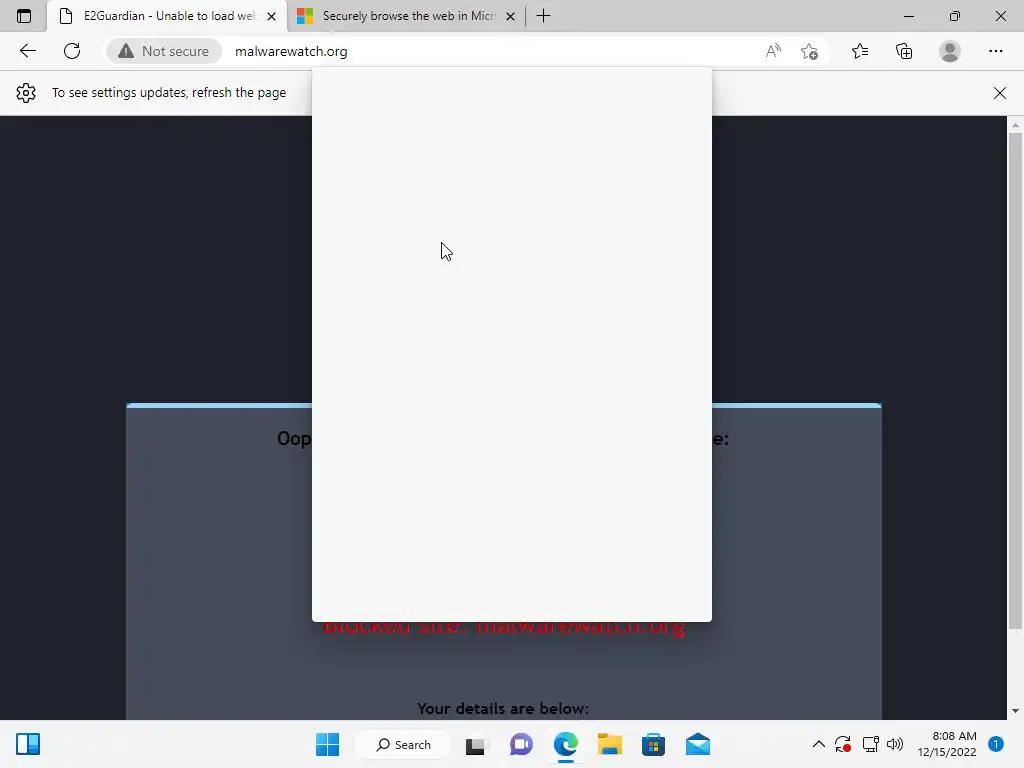Open Task View on taskbar
The width and height of the screenshot is (1024, 768).
476,744
